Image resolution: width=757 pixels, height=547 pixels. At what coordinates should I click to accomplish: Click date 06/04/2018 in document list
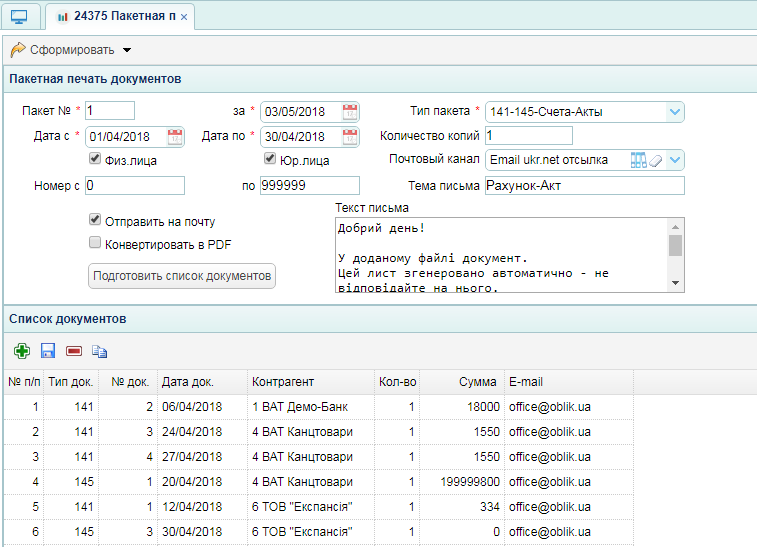203,407
